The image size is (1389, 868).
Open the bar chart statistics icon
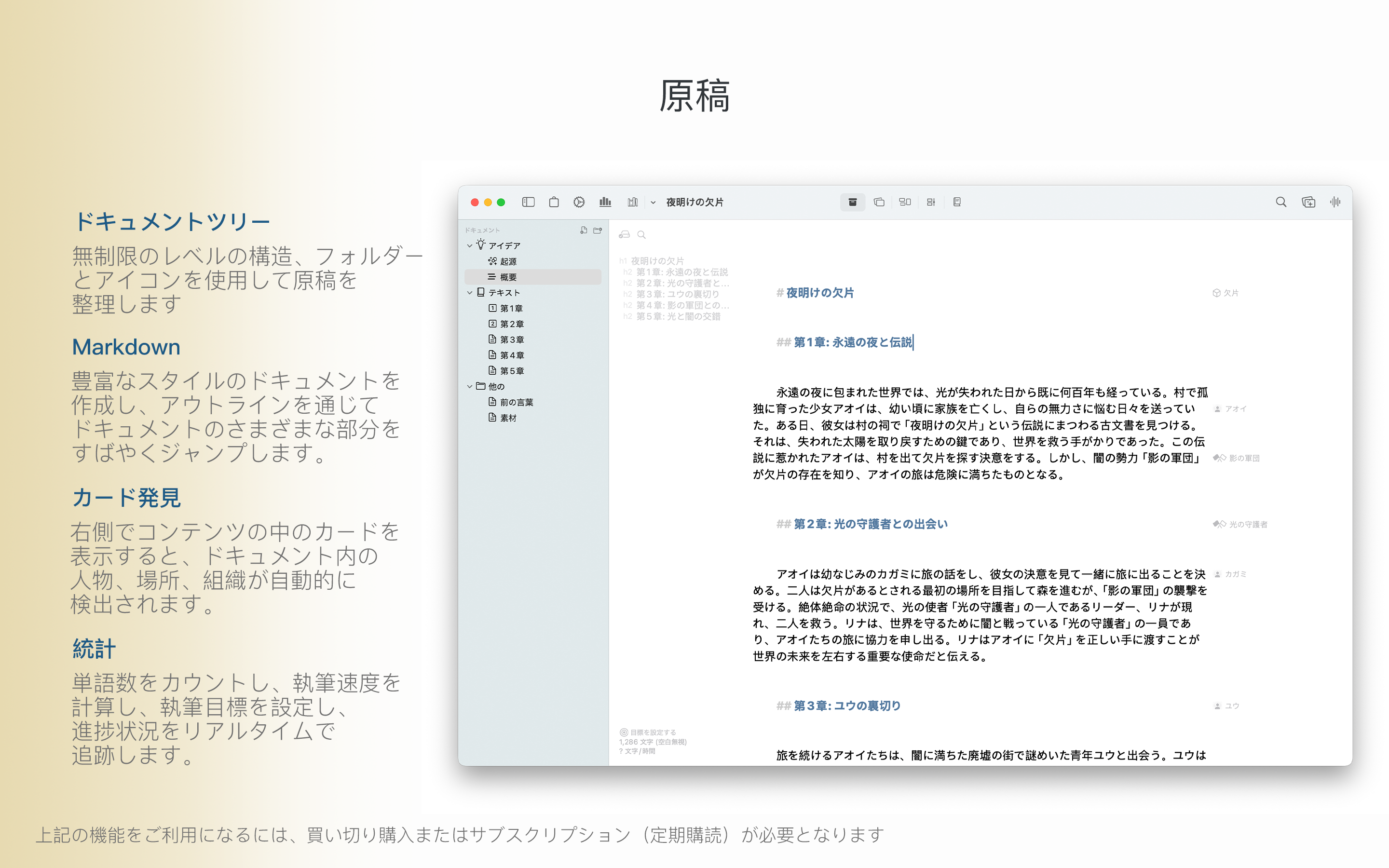click(605, 202)
